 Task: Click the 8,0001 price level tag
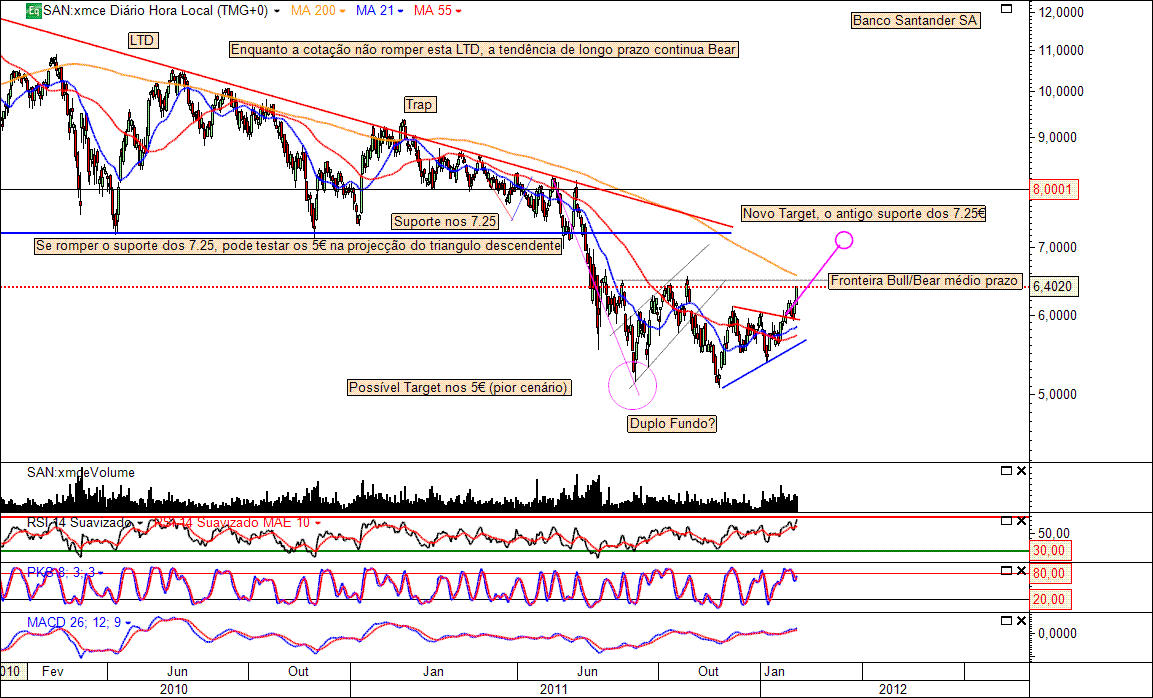(x=1054, y=190)
